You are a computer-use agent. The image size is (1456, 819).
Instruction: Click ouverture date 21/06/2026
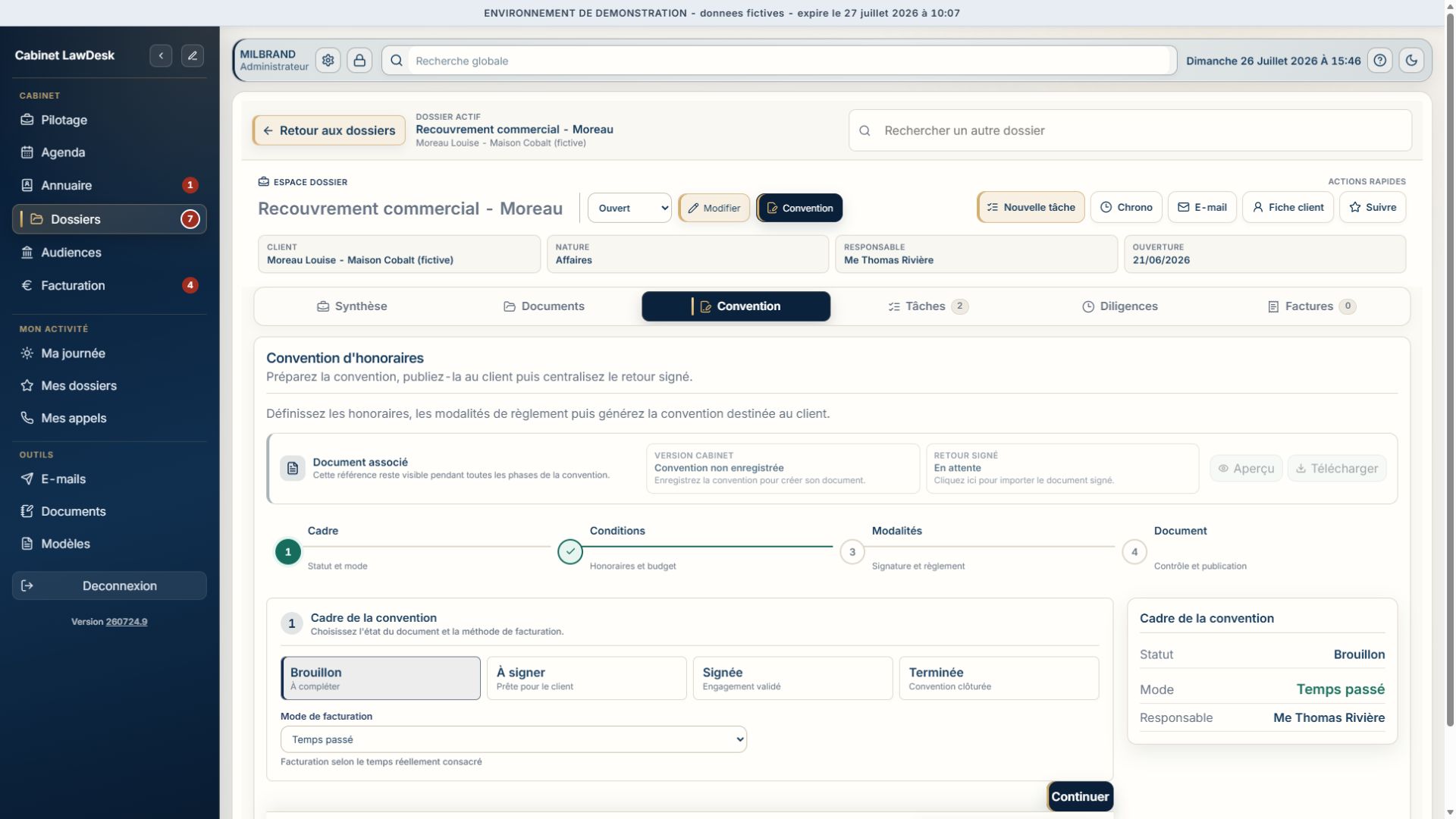click(1161, 260)
